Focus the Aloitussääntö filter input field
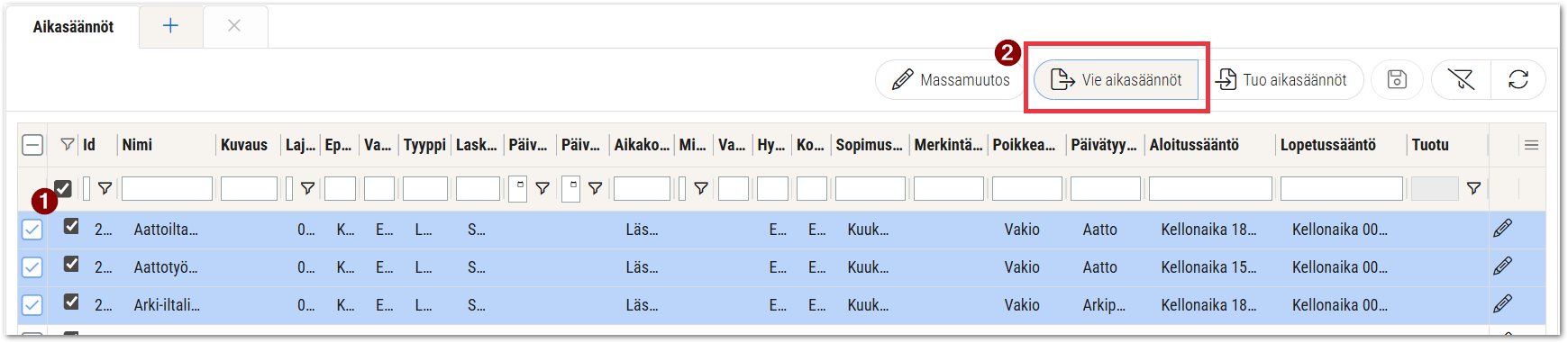Image resolution: width=1568 pixels, height=343 pixels. point(1210,188)
